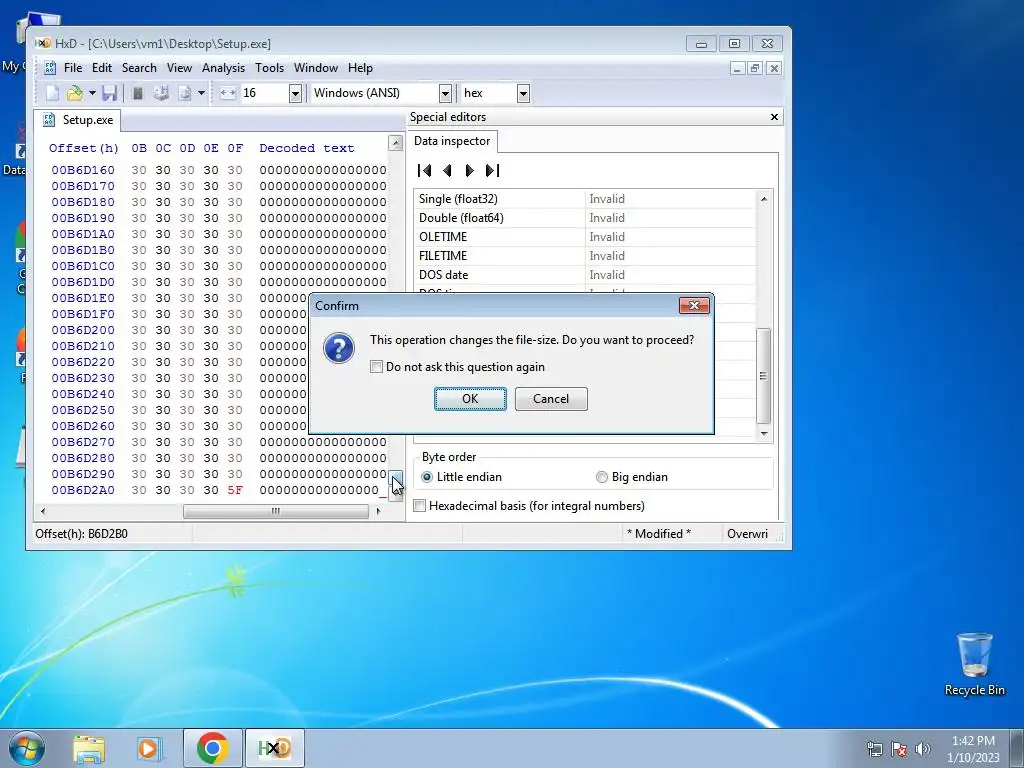
Task: Open the bytes per row dropdown
Action: pos(295,93)
